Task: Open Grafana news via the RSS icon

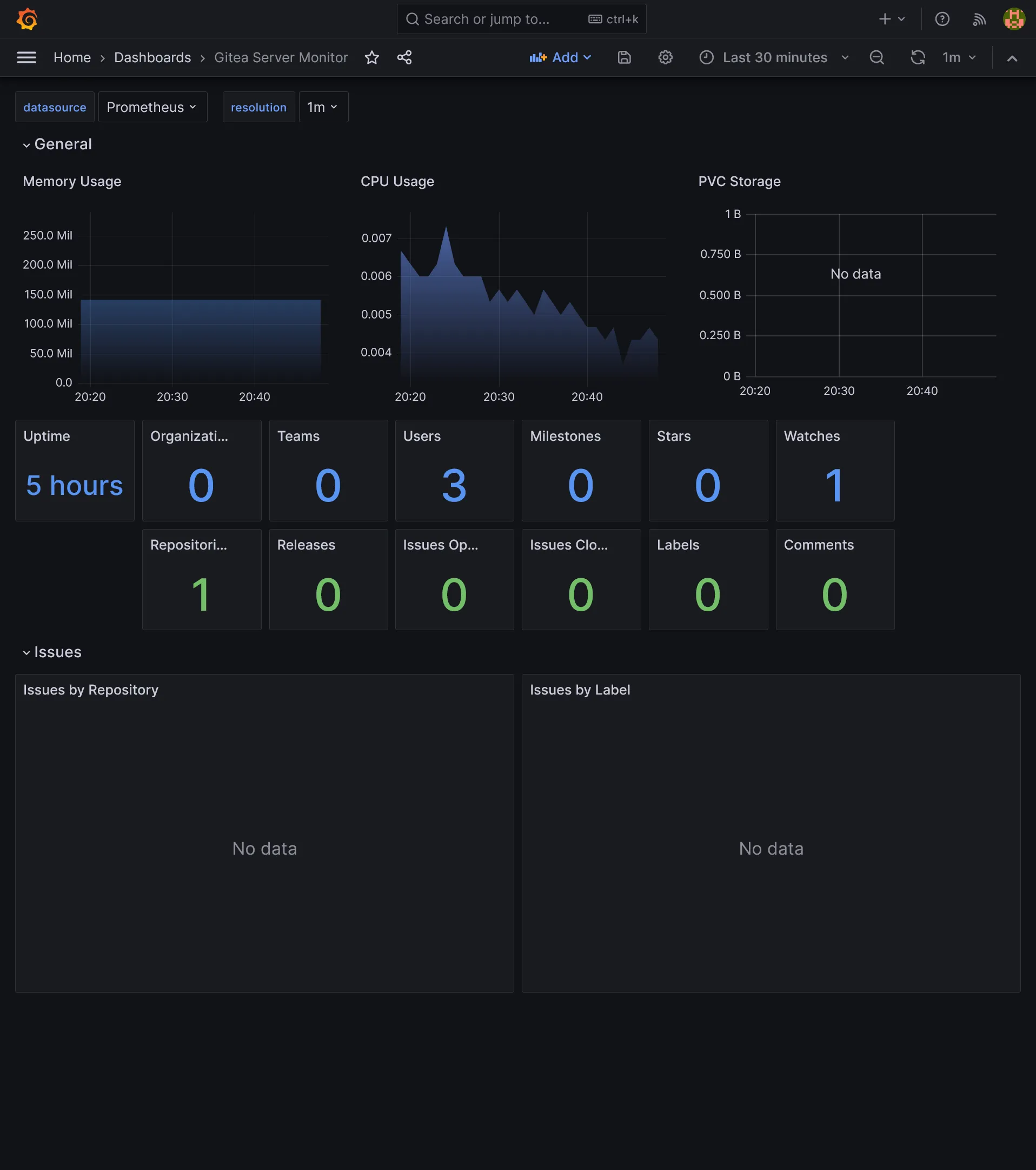Action: click(x=979, y=19)
